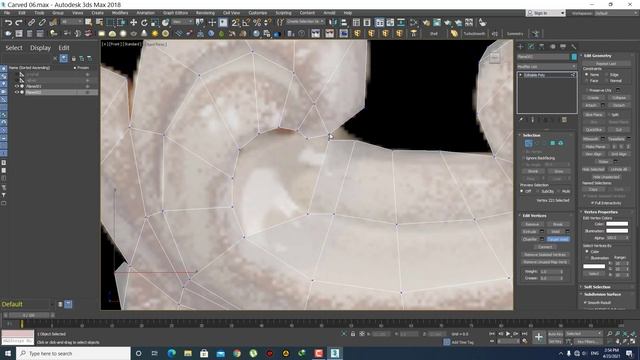The width and height of the screenshot is (640, 360).
Task: Open Scene Explorer Select menu
Action: coord(14,48)
